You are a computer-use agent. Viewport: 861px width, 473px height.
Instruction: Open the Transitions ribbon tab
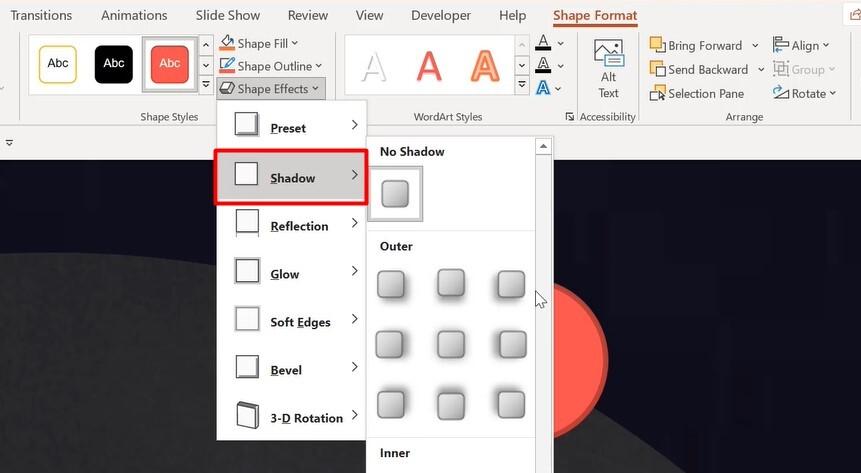click(x=41, y=15)
